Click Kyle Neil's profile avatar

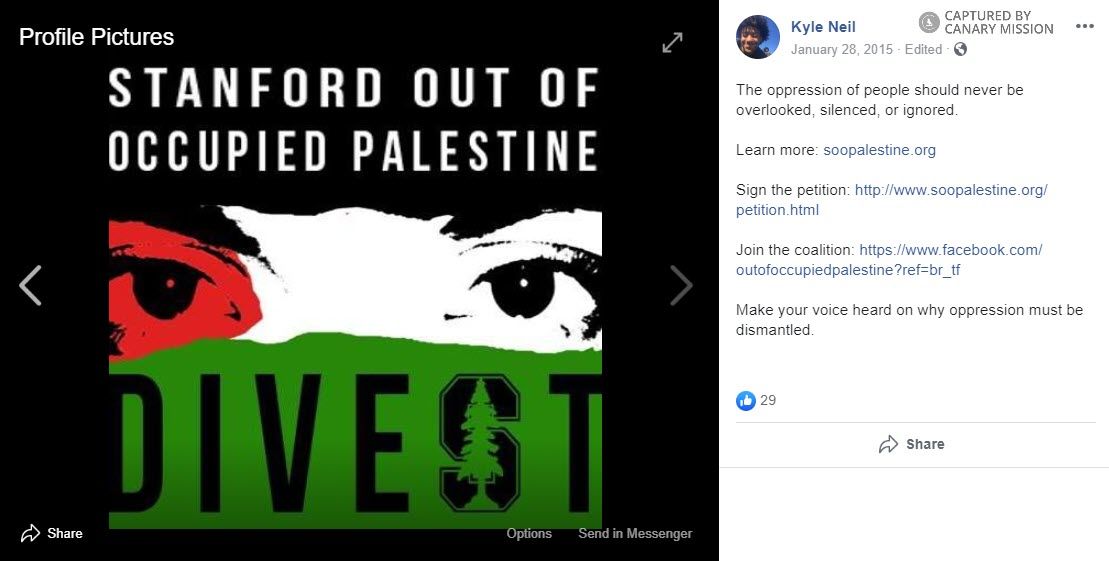tap(758, 37)
